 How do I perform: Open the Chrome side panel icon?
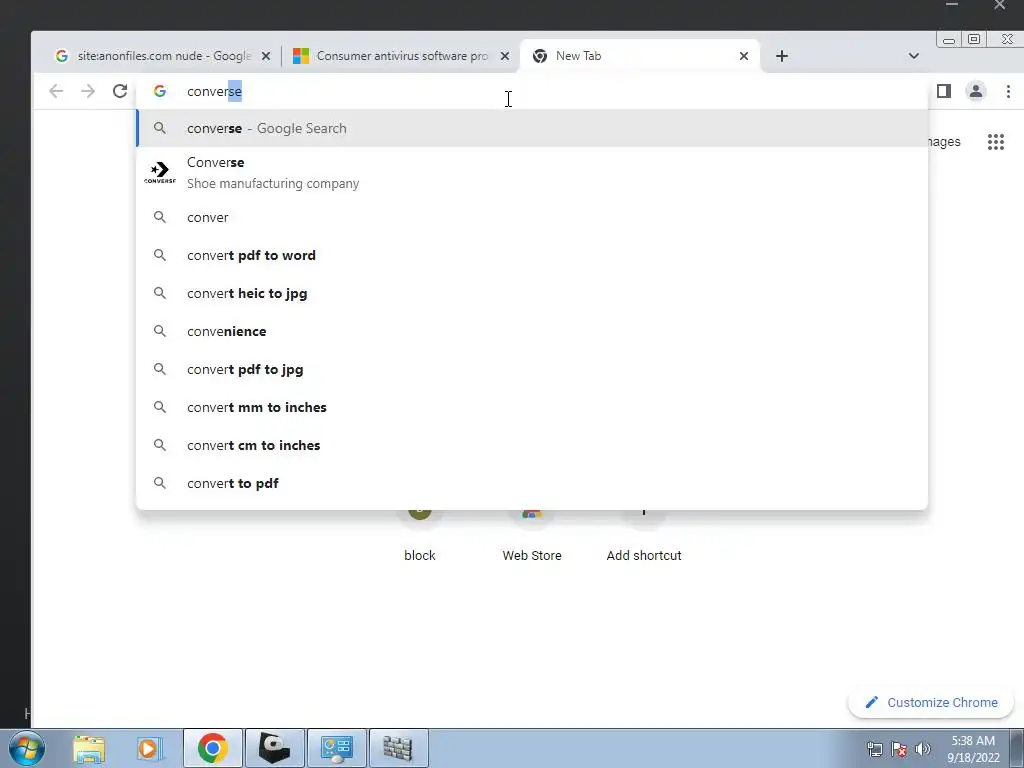tap(944, 91)
